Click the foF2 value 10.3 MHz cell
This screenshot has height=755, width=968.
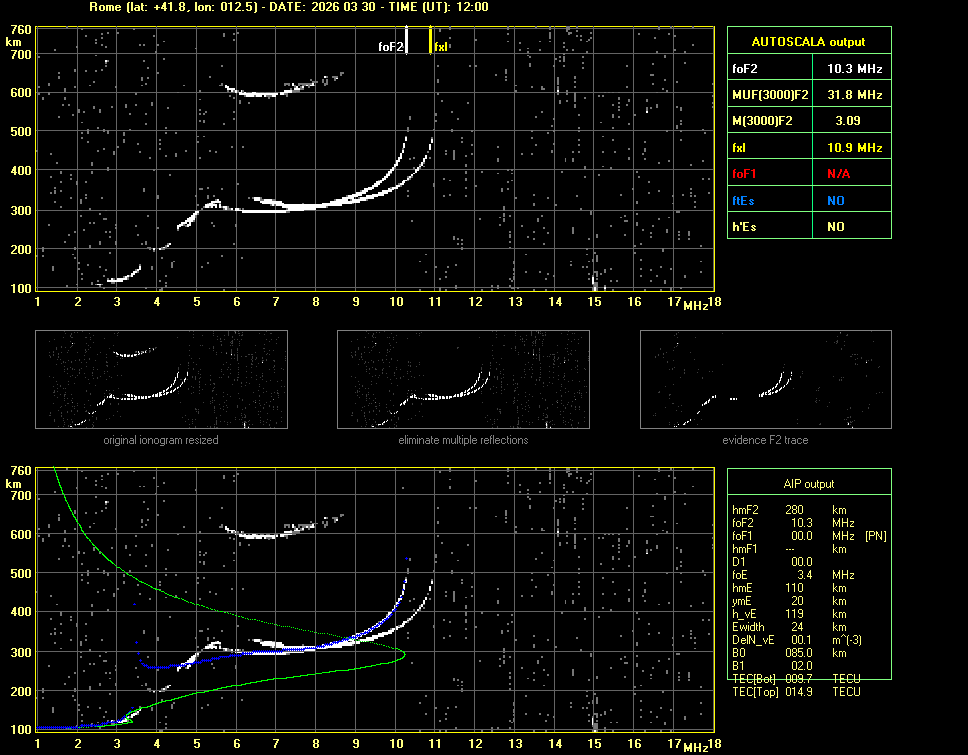click(x=854, y=69)
